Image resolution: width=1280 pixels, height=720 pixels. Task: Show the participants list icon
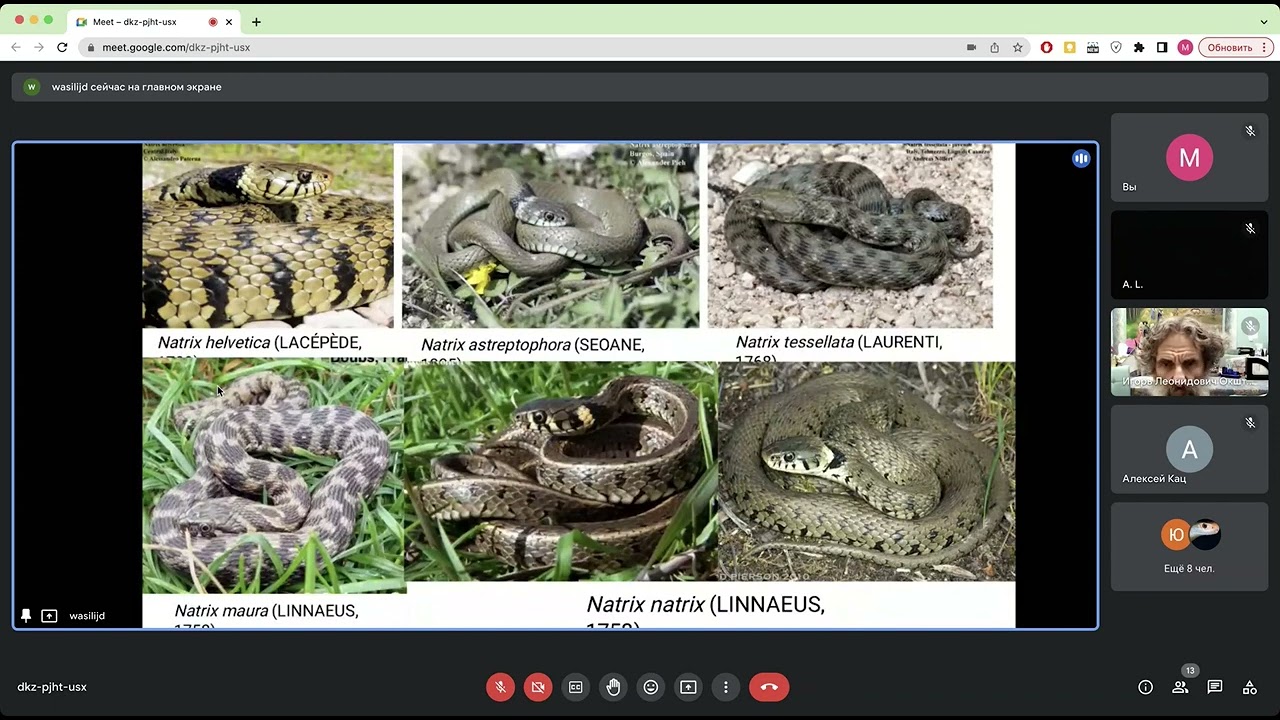coord(1180,687)
